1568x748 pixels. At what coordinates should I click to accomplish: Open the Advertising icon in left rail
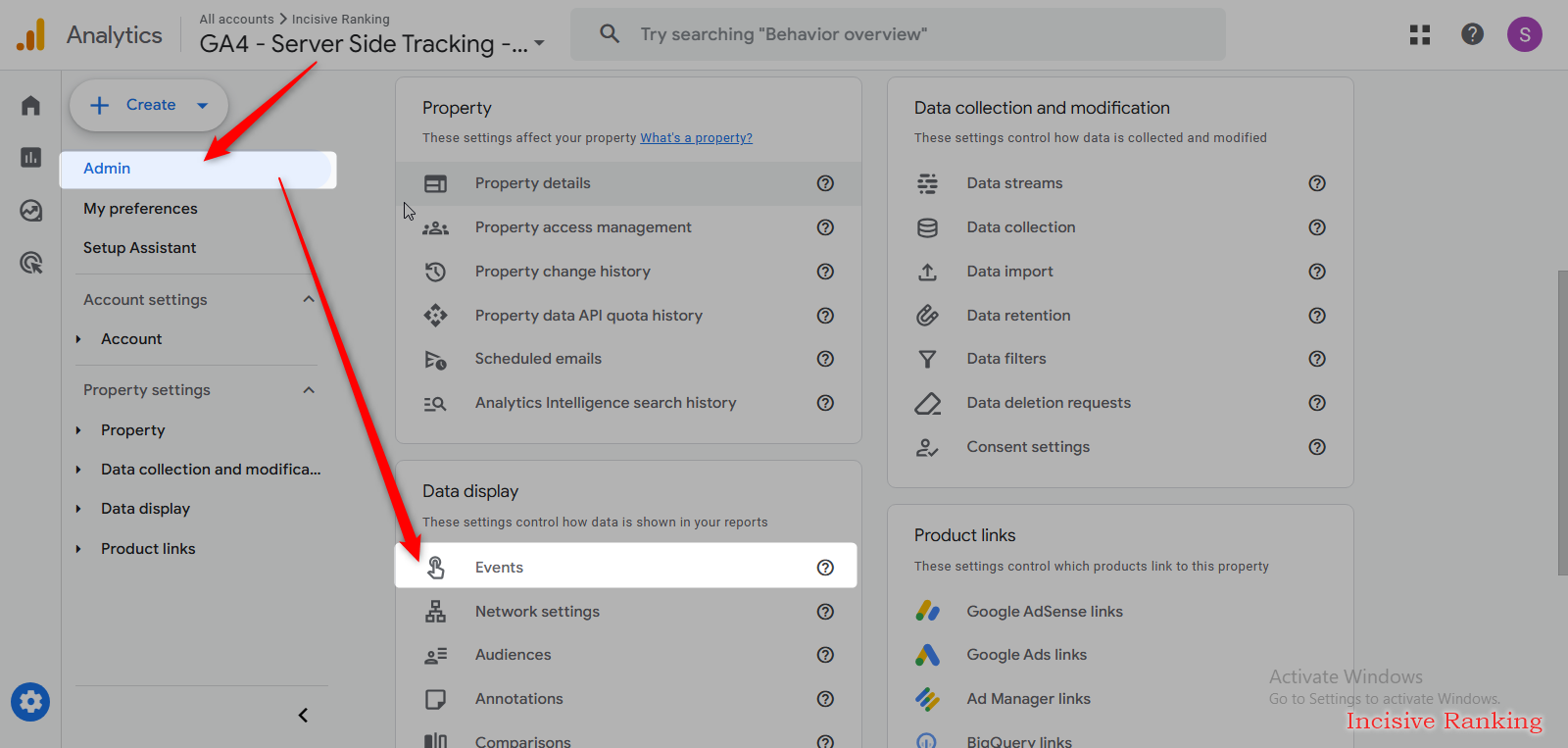30,263
